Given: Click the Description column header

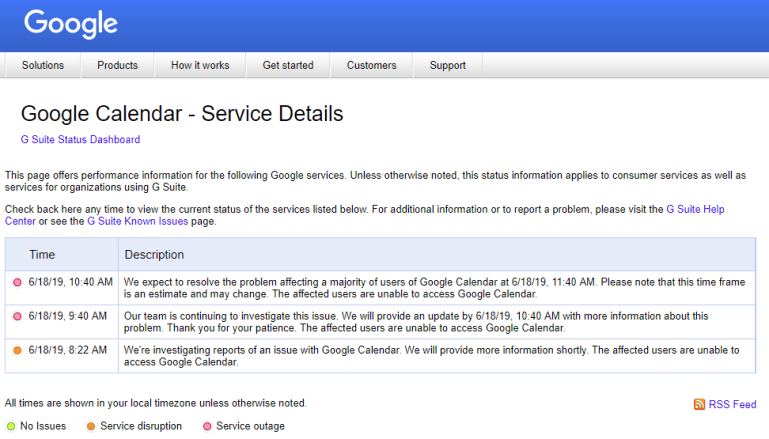Looking at the screenshot, I should point(154,254).
